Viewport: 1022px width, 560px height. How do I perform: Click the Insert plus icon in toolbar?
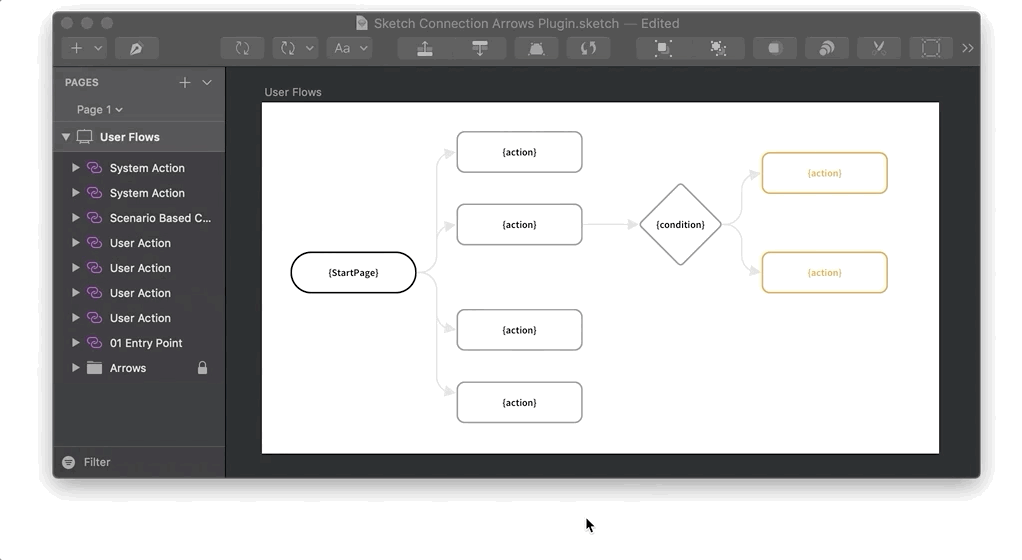coord(76,48)
